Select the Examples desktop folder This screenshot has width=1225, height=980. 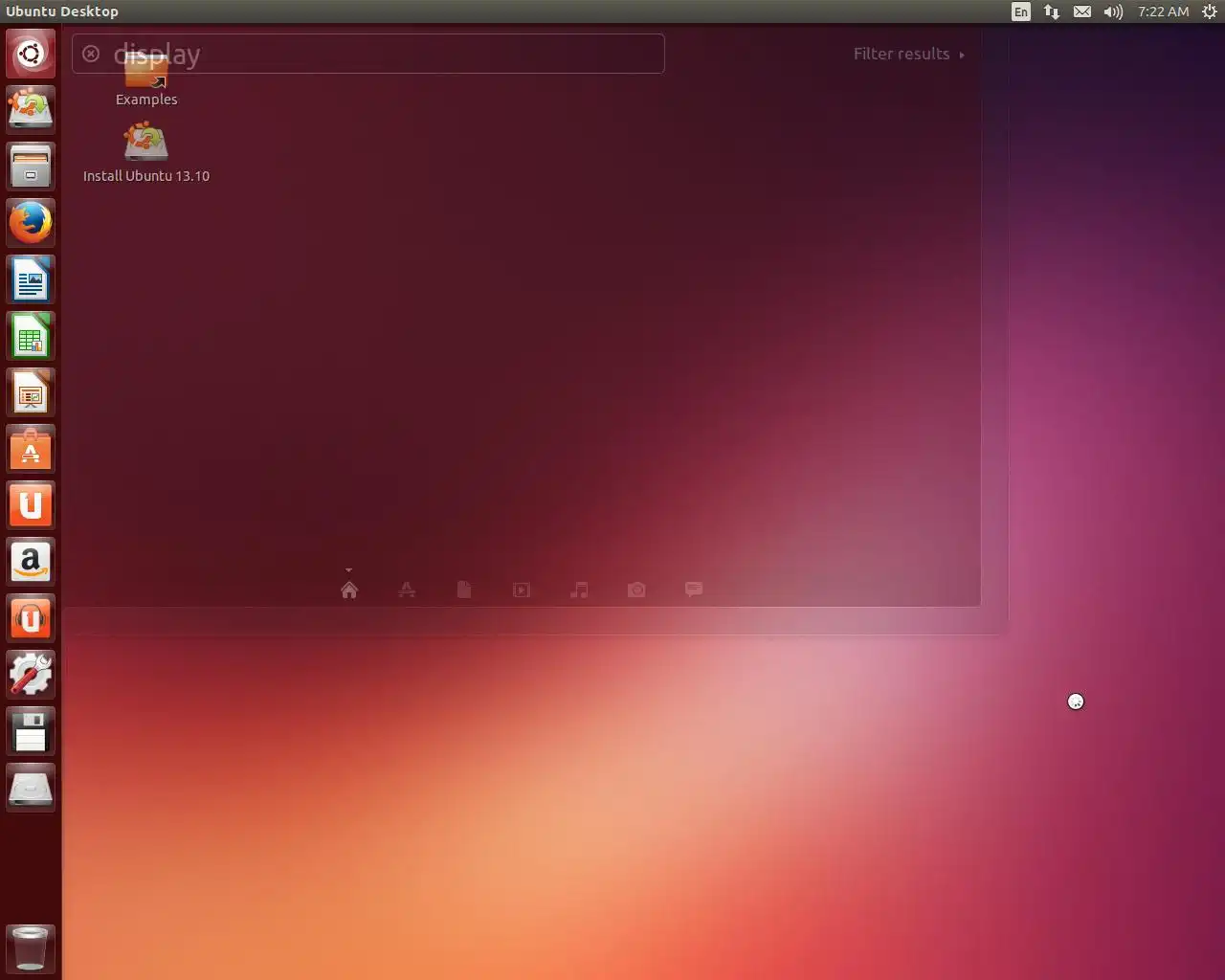(146, 80)
